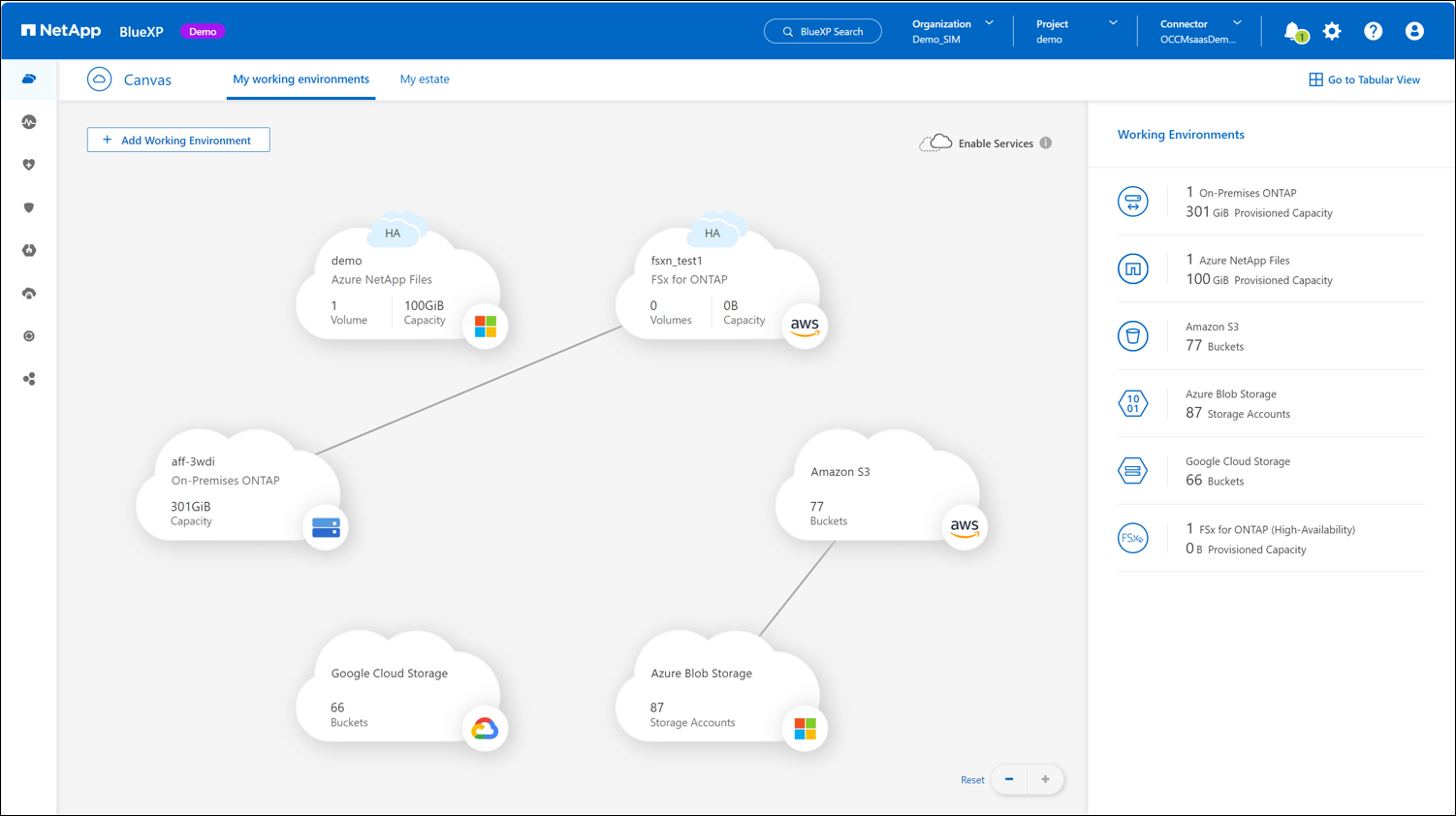Click the Amazon S3 bucket panel icon
Image resolution: width=1456 pixels, height=816 pixels.
tap(1132, 336)
